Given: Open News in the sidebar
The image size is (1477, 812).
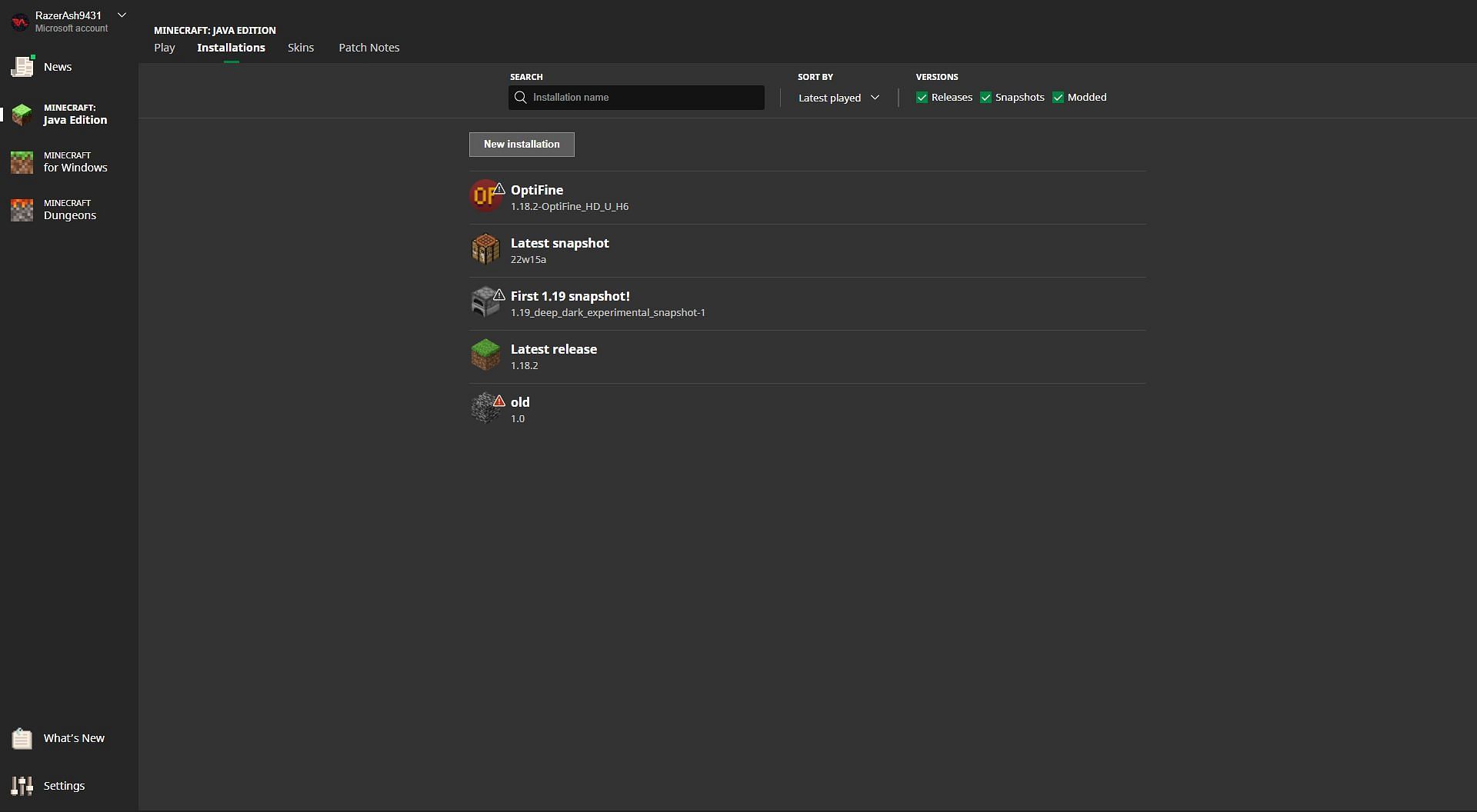Looking at the screenshot, I should coord(58,67).
